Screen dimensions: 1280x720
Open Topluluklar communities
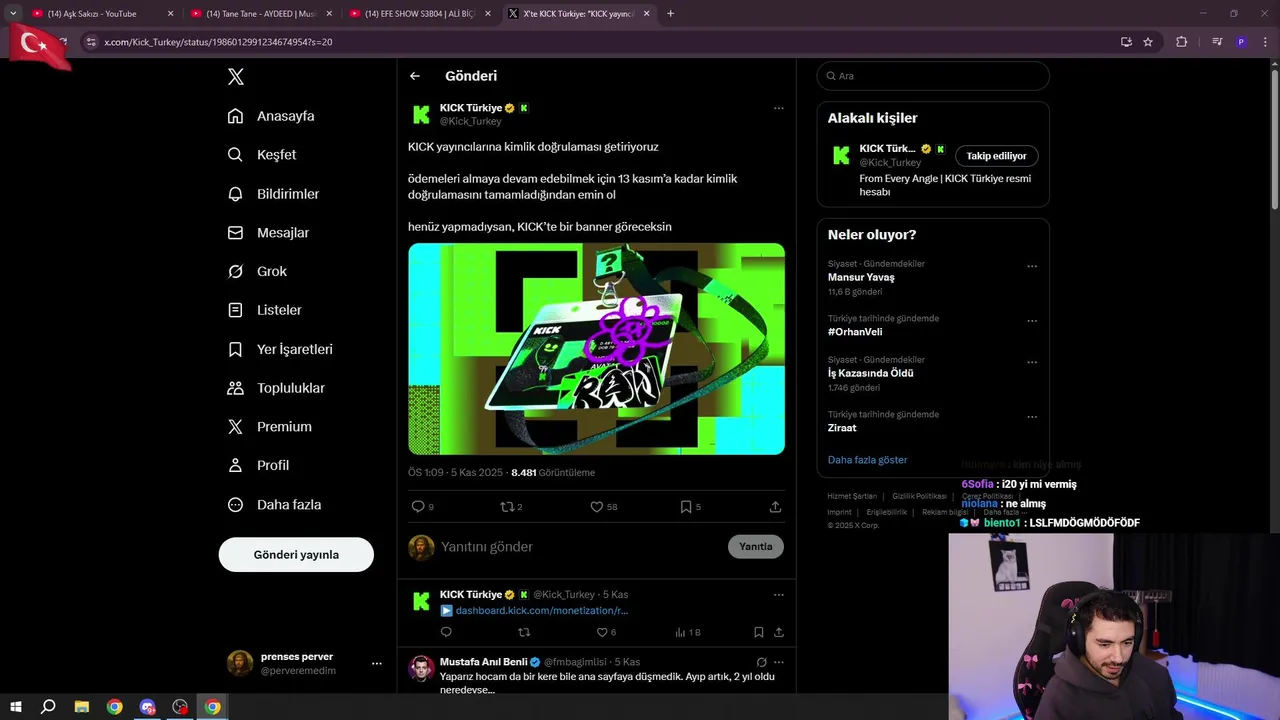pyautogui.click(x=276, y=388)
